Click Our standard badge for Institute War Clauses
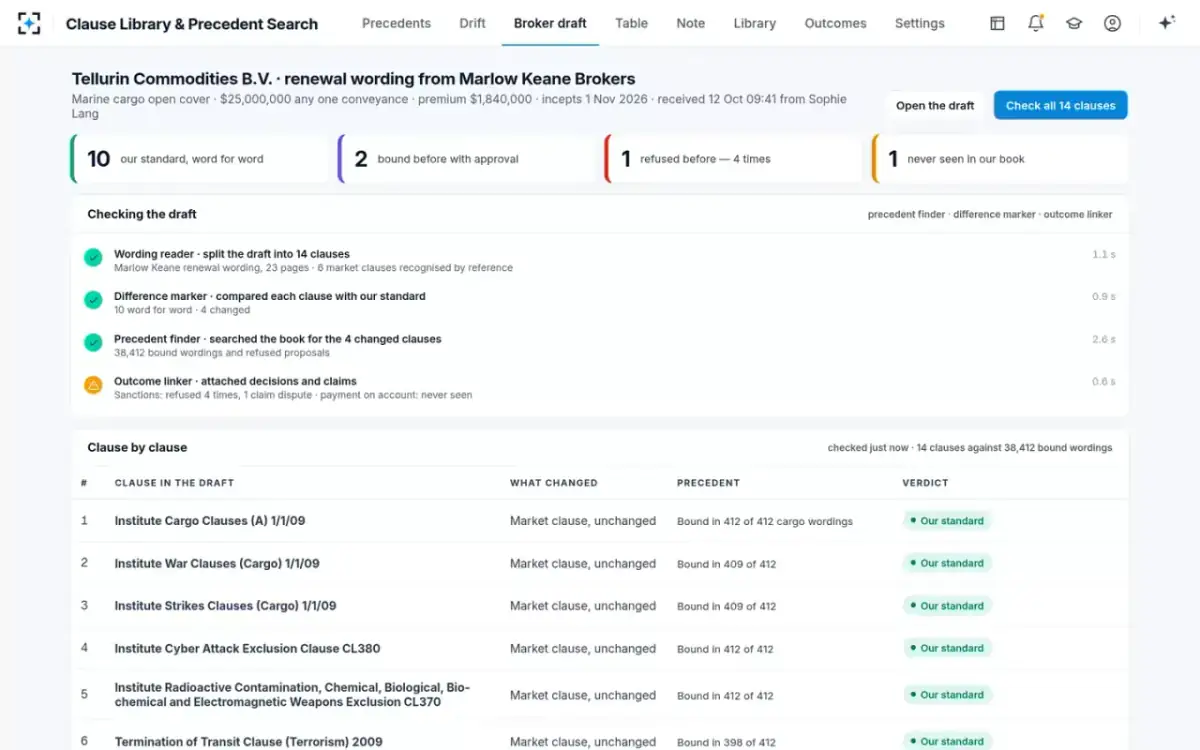1200x750 pixels. pos(946,563)
